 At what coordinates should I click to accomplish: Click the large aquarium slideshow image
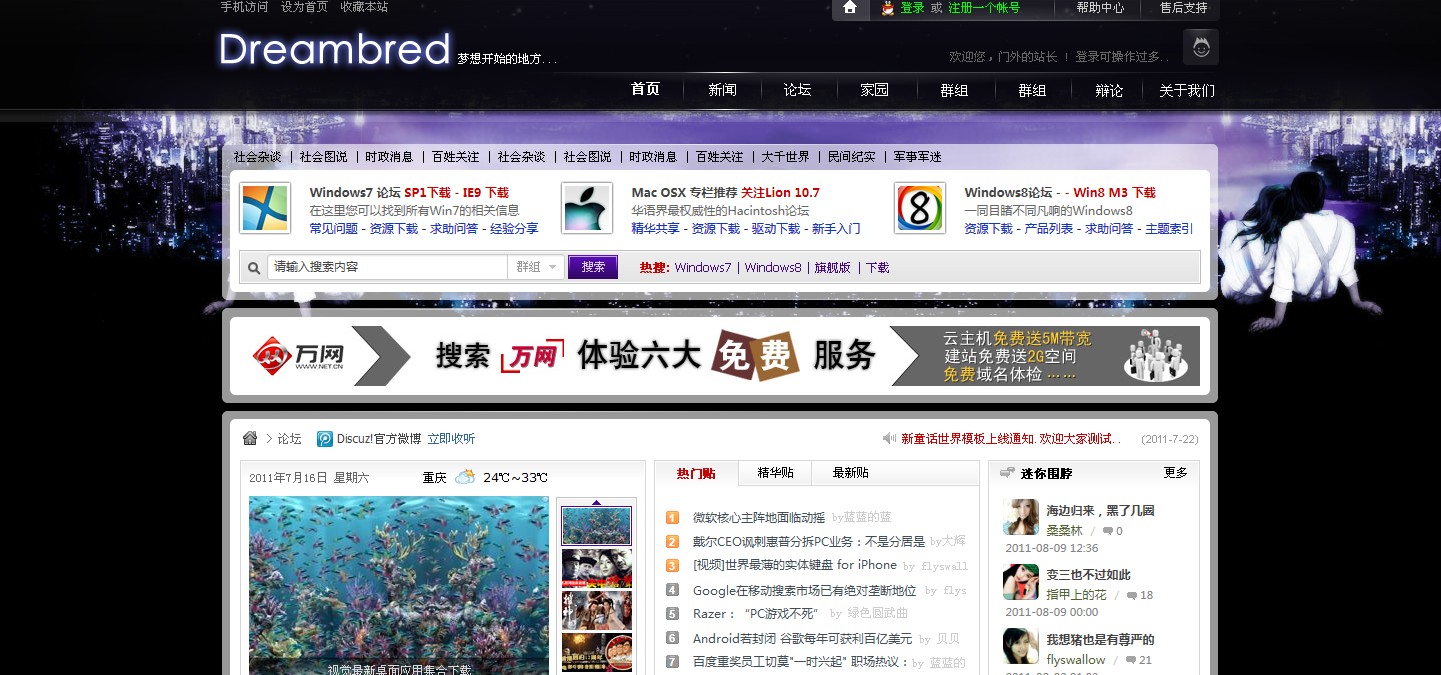pyautogui.click(x=398, y=586)
